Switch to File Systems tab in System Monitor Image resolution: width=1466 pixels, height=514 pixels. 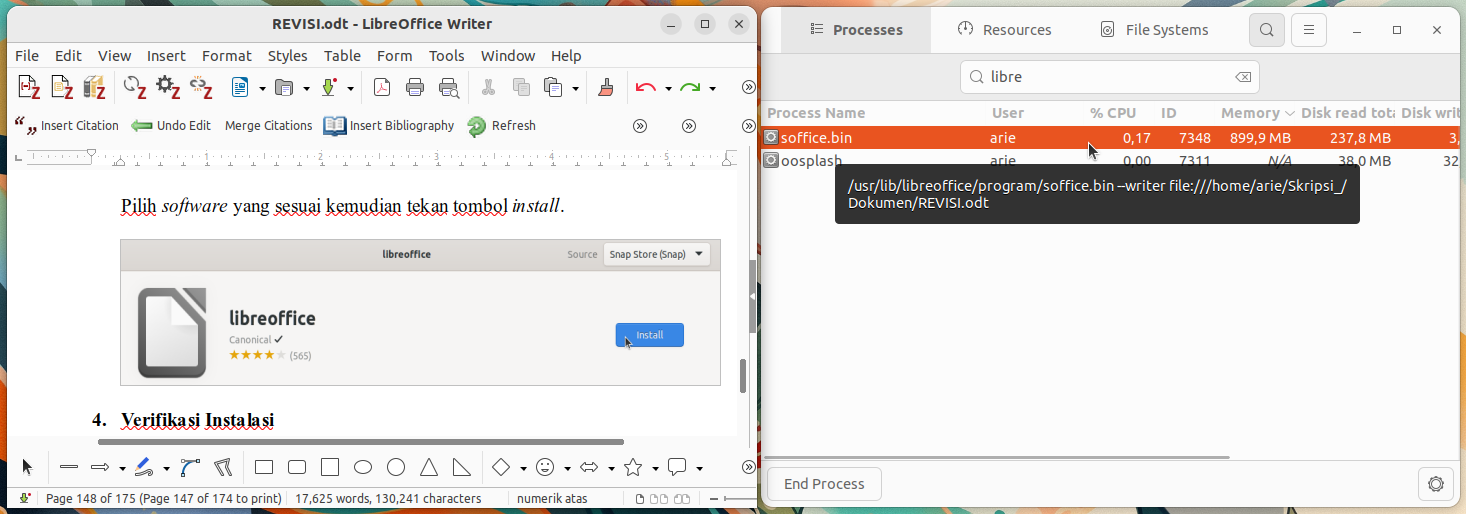pos(1154,30)
